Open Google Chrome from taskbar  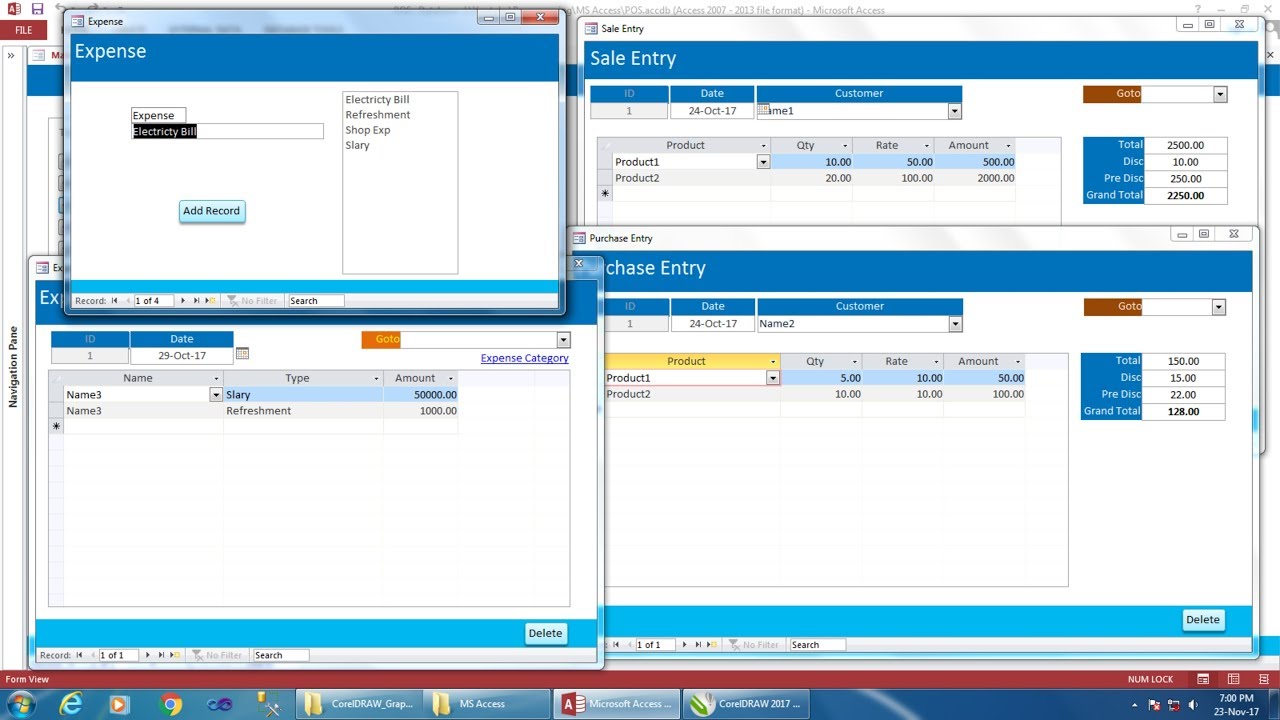point(171,704)
